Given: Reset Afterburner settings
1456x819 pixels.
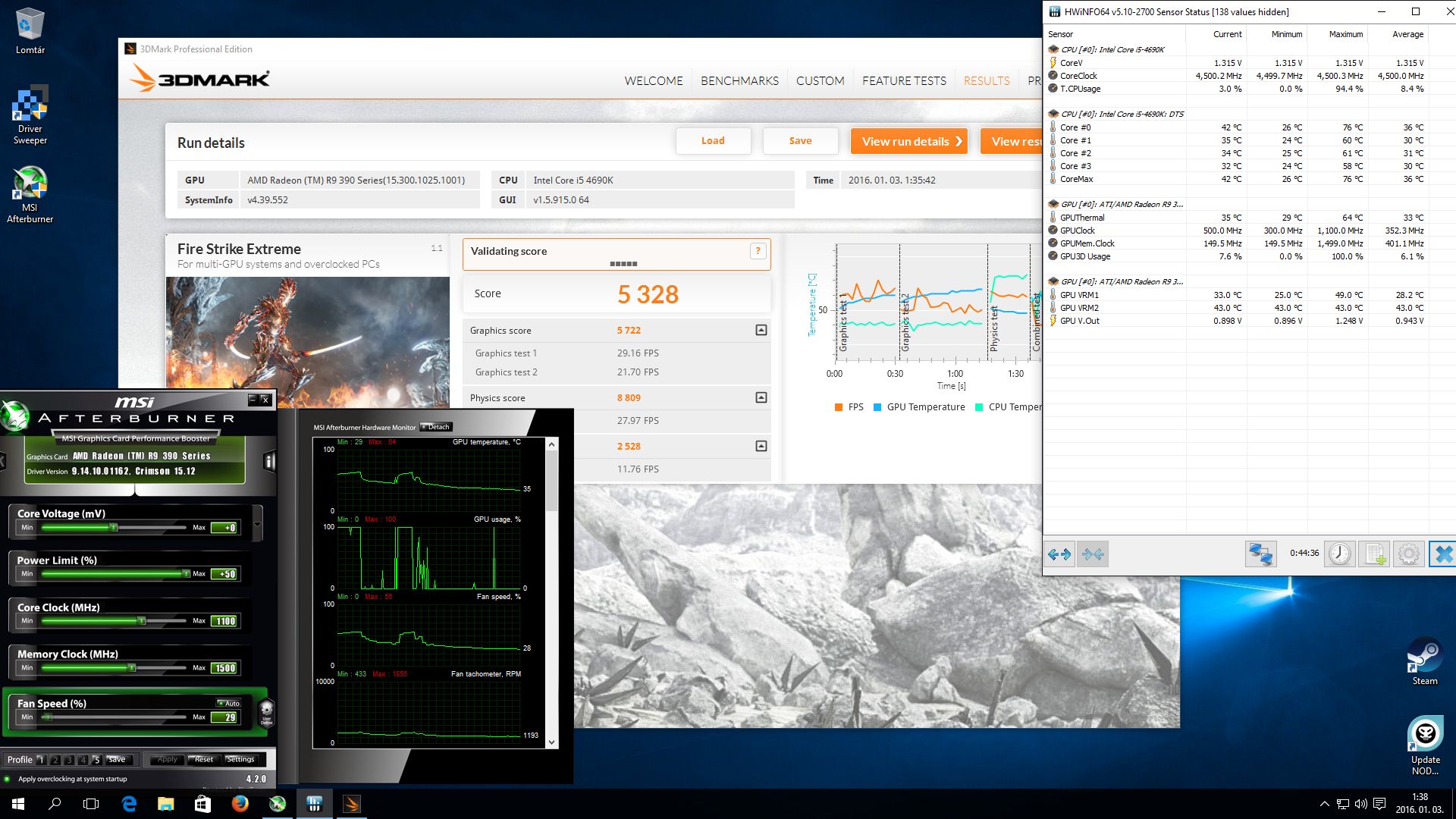Looking at the screenshot, I should point(204,760).
